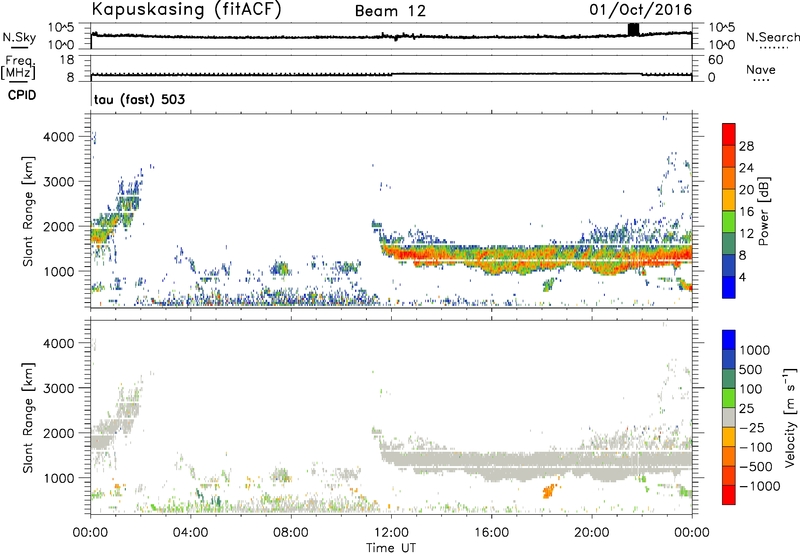
Task: Click the 28 tick on the Power colorbar
Action: 746,146
